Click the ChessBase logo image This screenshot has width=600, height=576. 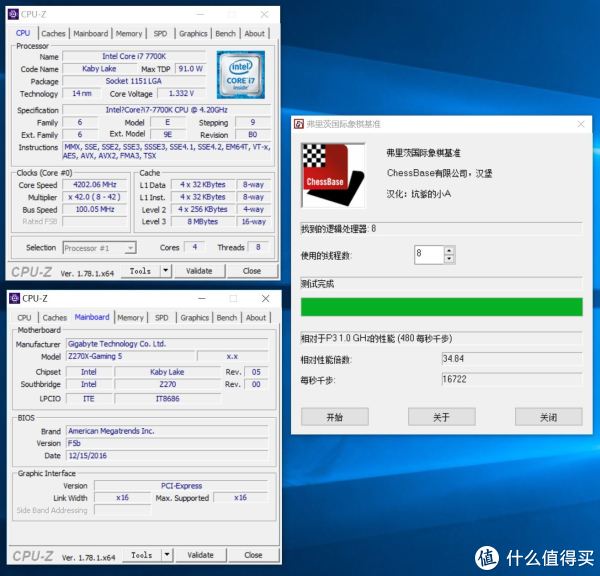[x=333, y=175]
